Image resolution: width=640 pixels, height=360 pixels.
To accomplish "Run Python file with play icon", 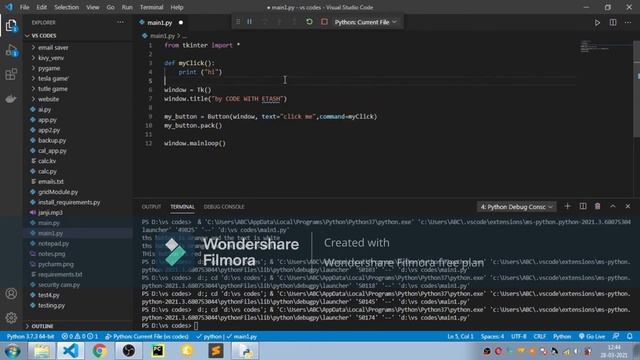I will 597,22.
